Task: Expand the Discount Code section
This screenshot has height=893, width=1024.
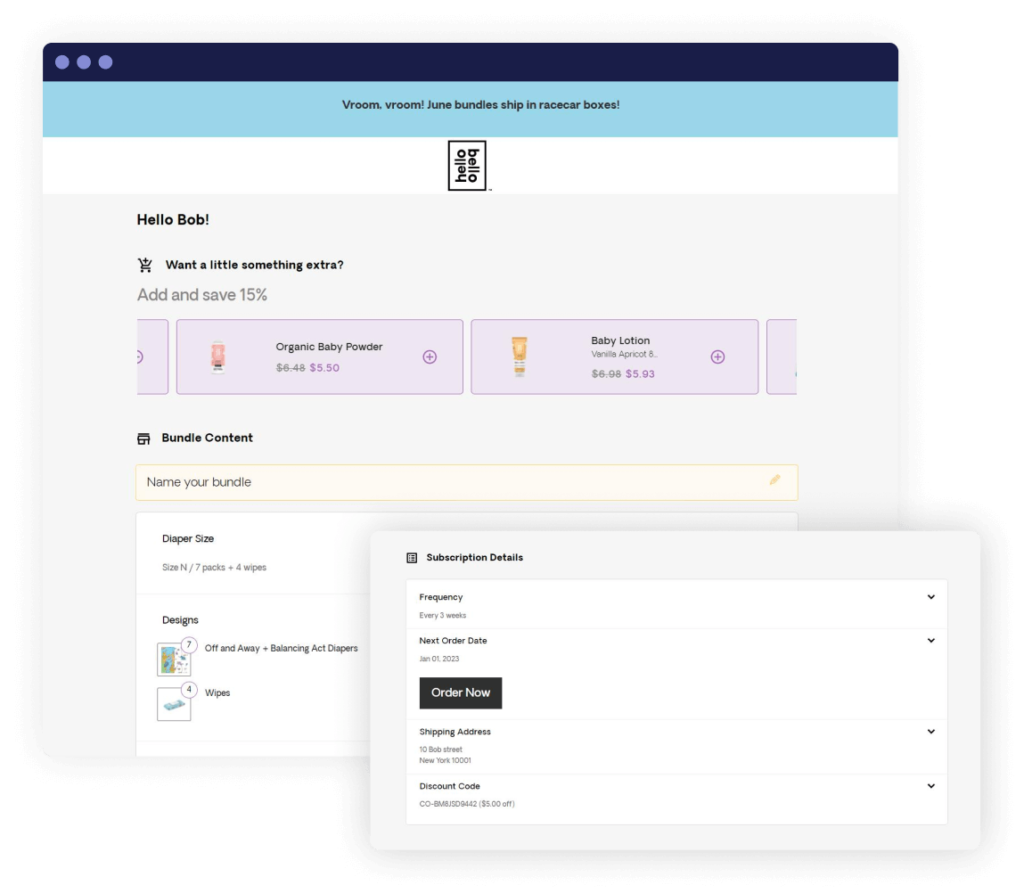Action: (x=932, y=786)
